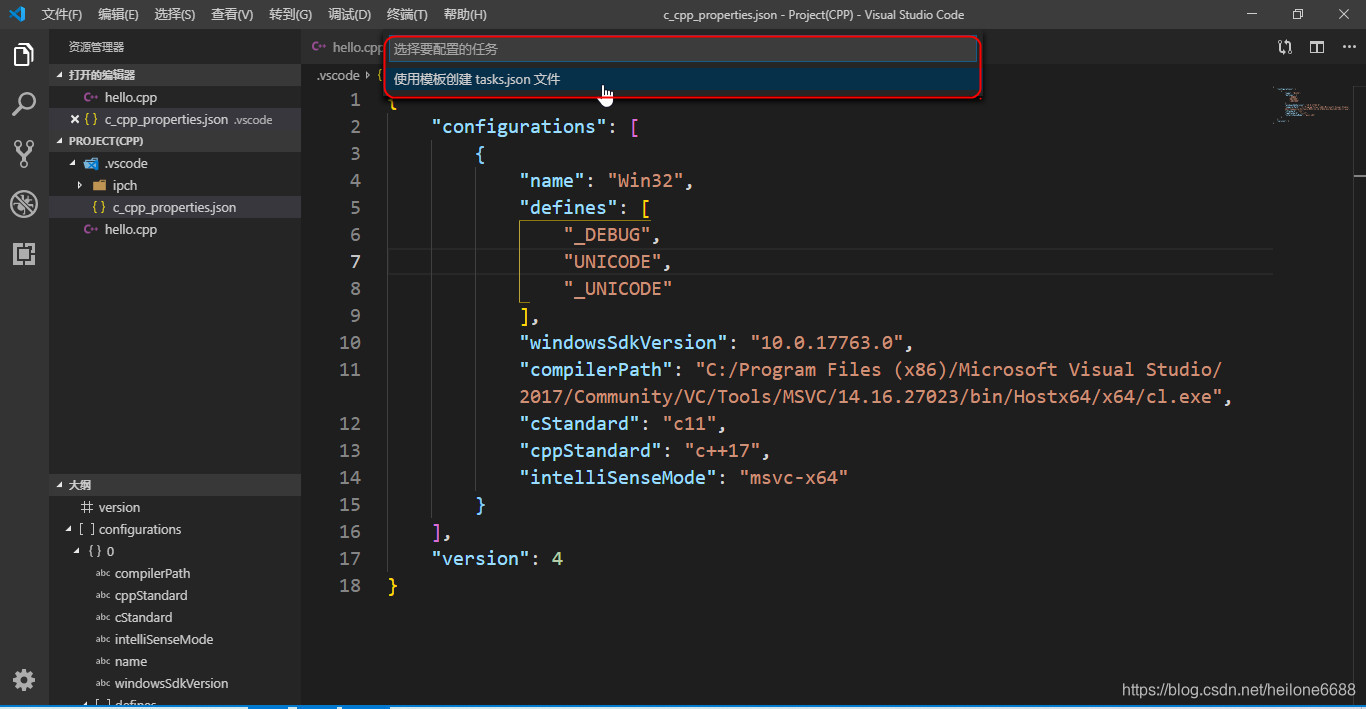Click the "UNICODE" string on line 7
This screenshot has height=709, width=1366.
[613, 261]
